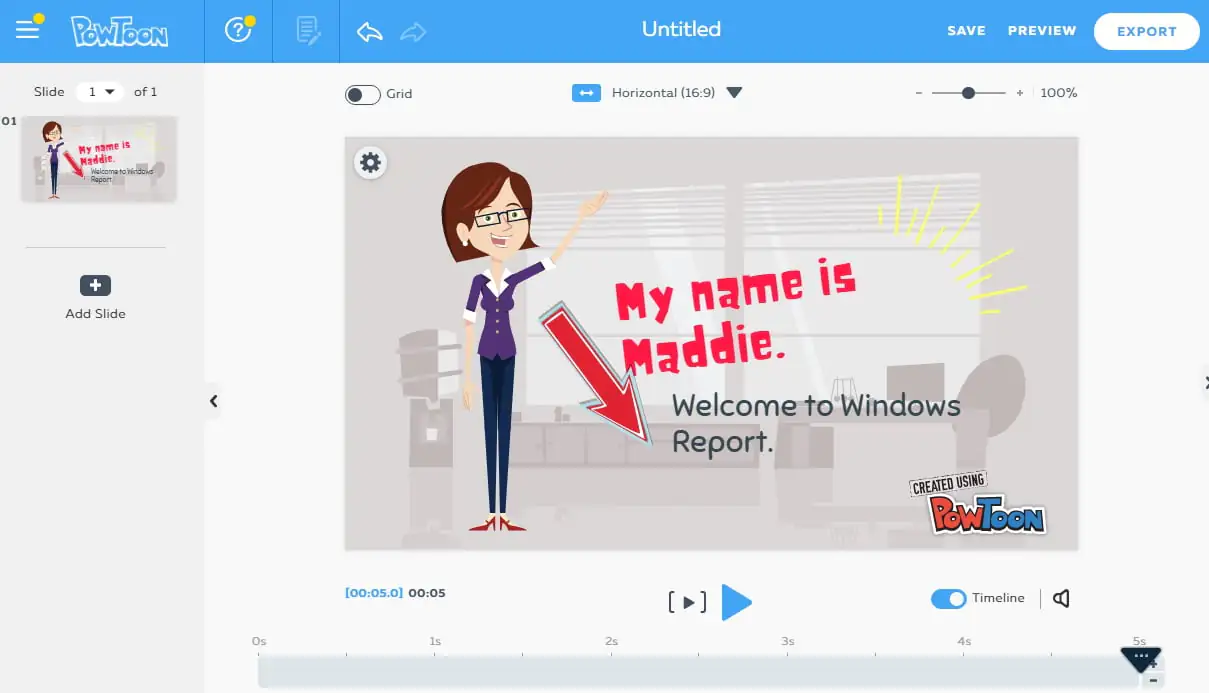The width and height of the screenshot is (1209, 693).
Task: Open slide settings gear icon
Action: coord(371,162)
